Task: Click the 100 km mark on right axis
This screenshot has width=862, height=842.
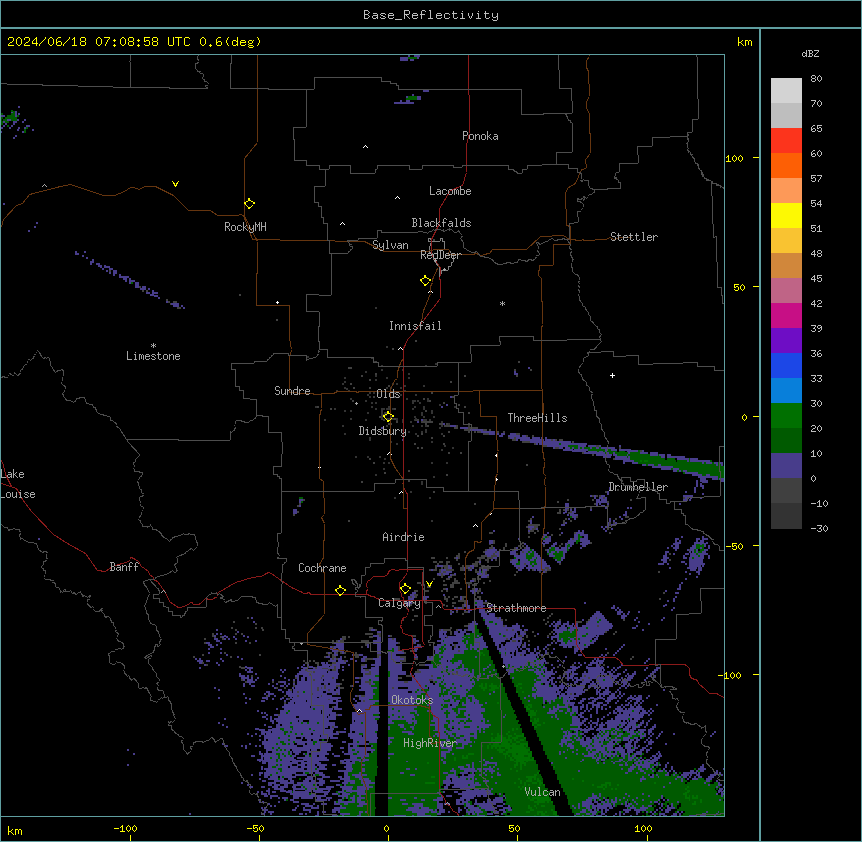Action: pyautogui.click(x=734, y=158)
